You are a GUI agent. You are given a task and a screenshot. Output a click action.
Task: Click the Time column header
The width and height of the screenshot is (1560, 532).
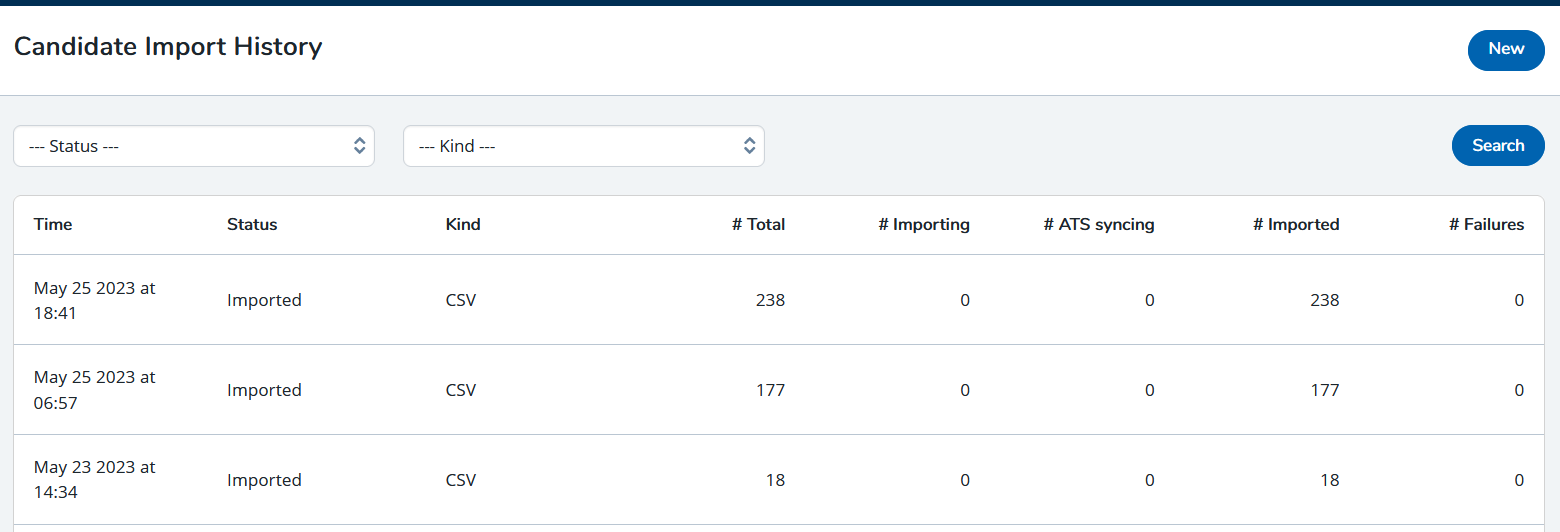53,225
